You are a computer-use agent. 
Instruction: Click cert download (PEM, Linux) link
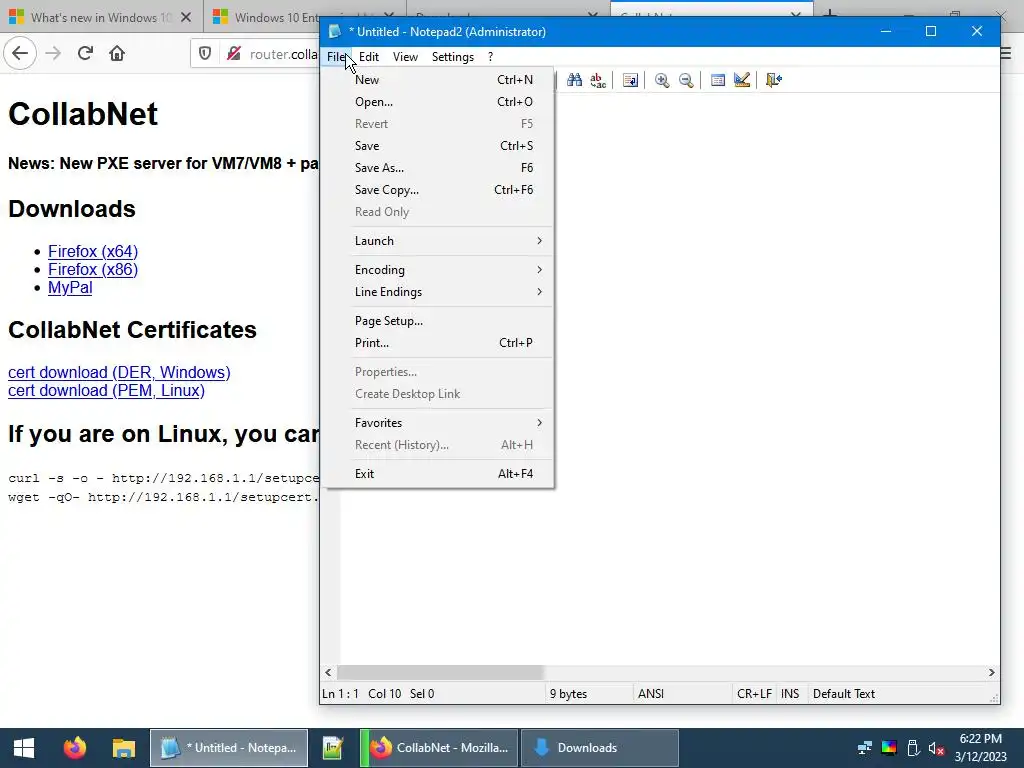106,391
